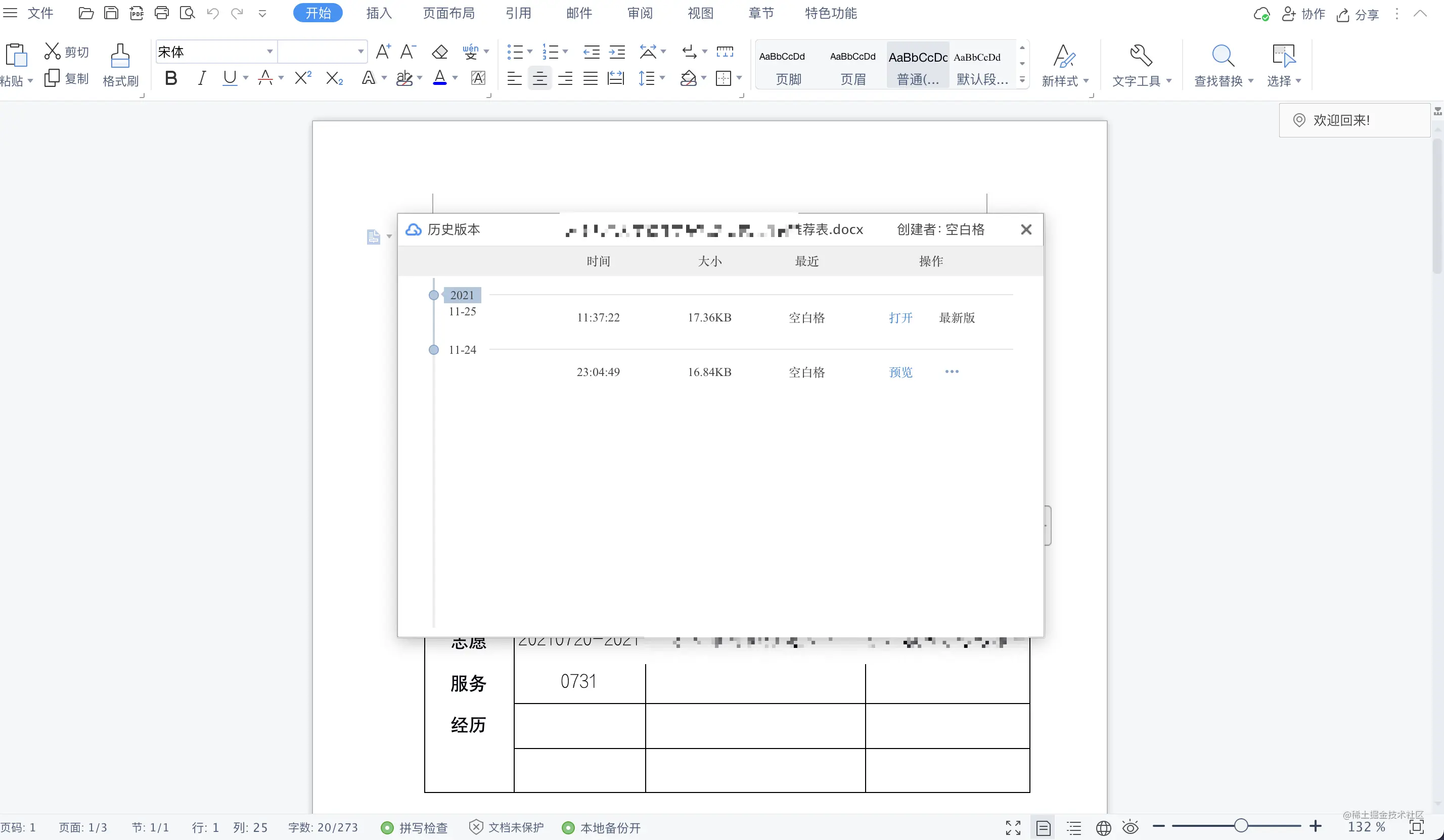Expand the numbered list dropdown
Screen dimensions: 1444x840
pos(565,52)
